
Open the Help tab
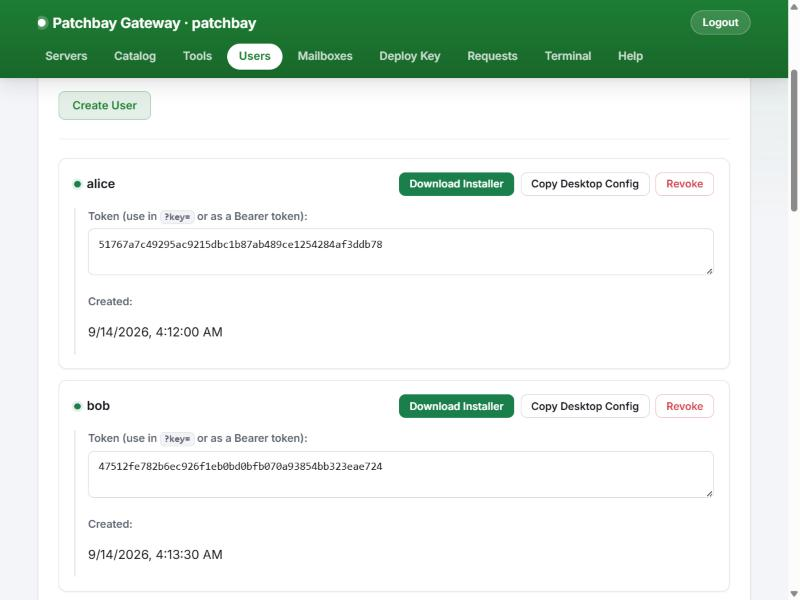point(630,56)
